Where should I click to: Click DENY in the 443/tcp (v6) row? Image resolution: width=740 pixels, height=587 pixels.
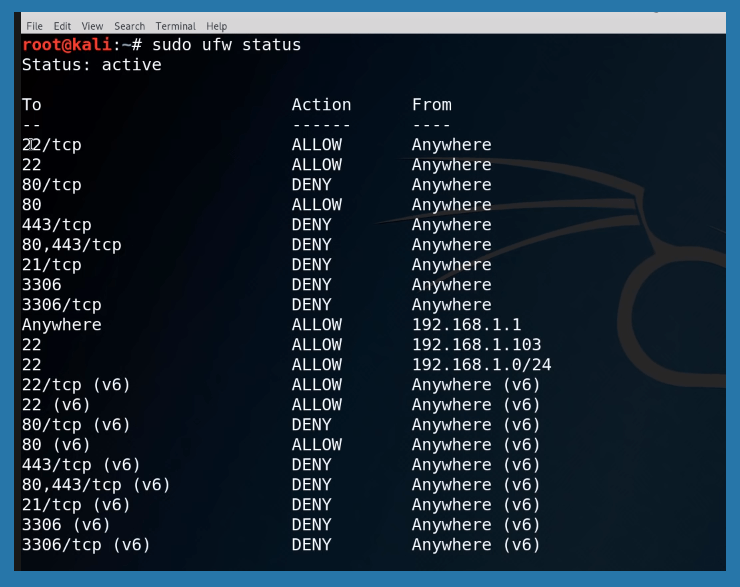click(311, 465)
